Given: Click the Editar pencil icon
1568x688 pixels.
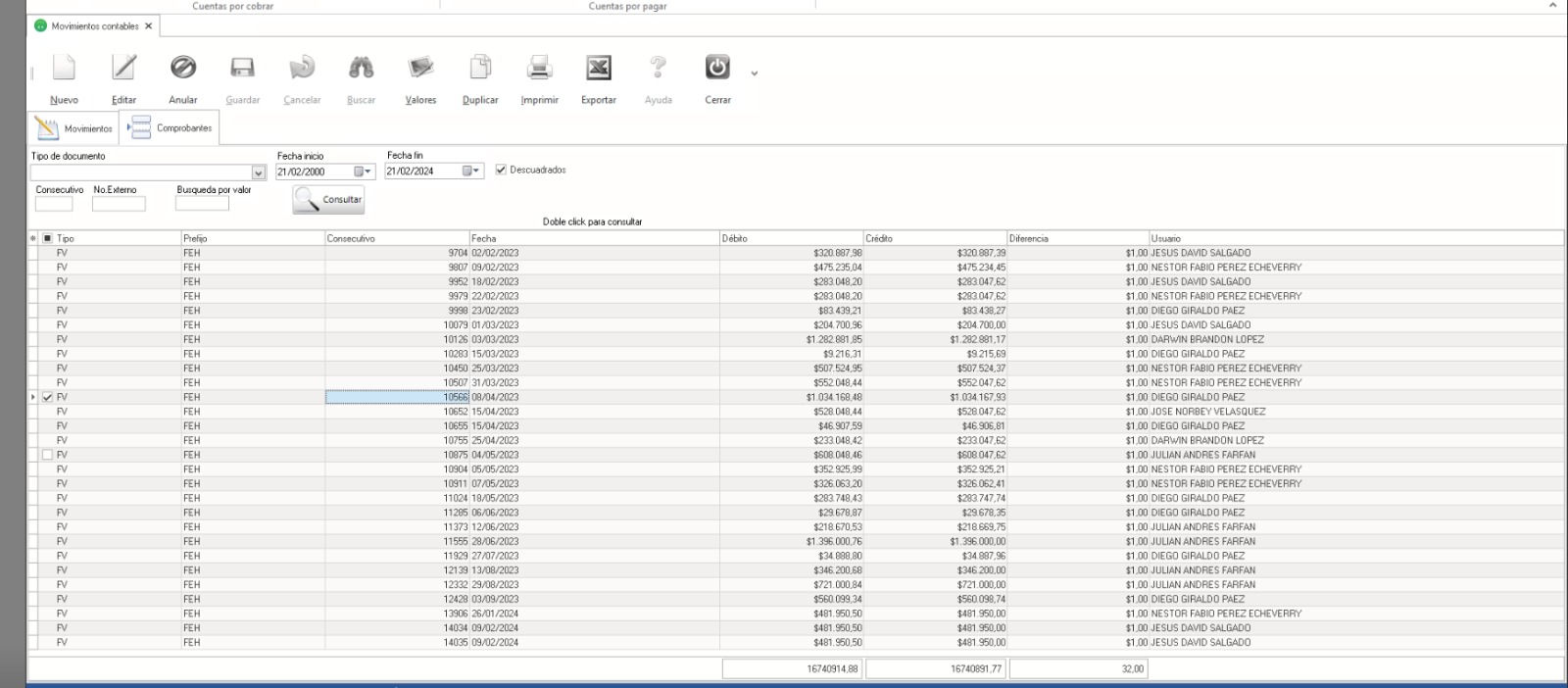Looking at the screenshot, I should (123, 68).
